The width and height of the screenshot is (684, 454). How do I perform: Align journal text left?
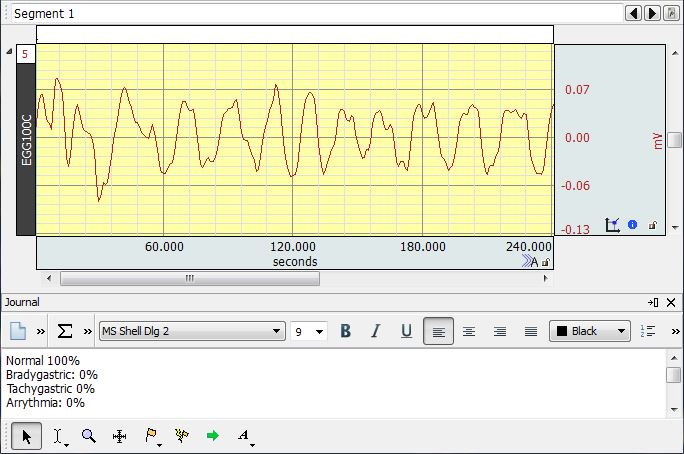pyautogui.click(x=438, y=331)
